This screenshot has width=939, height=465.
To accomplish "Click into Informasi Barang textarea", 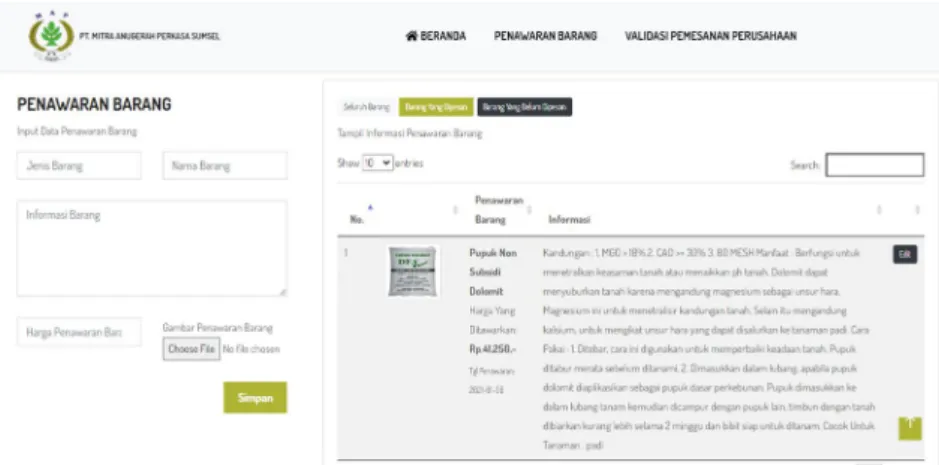I will point(152,248).
